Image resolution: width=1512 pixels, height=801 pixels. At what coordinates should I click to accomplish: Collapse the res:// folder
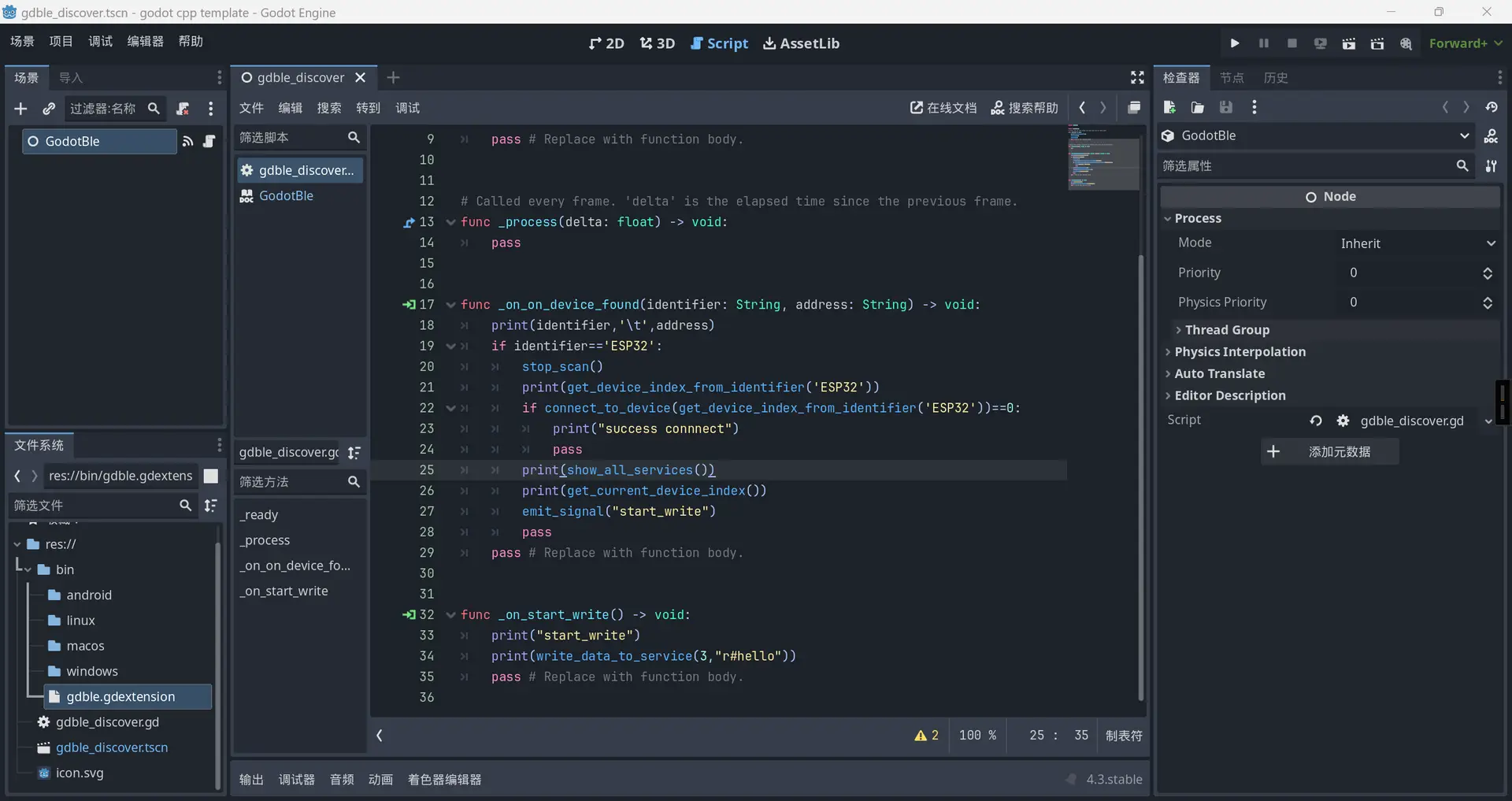[x=17, y=544]
